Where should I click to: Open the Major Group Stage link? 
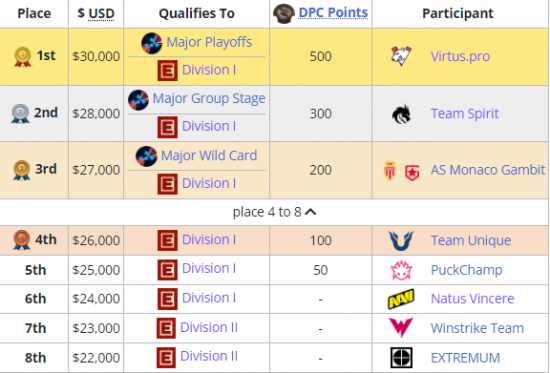click(x=209, y=98)
